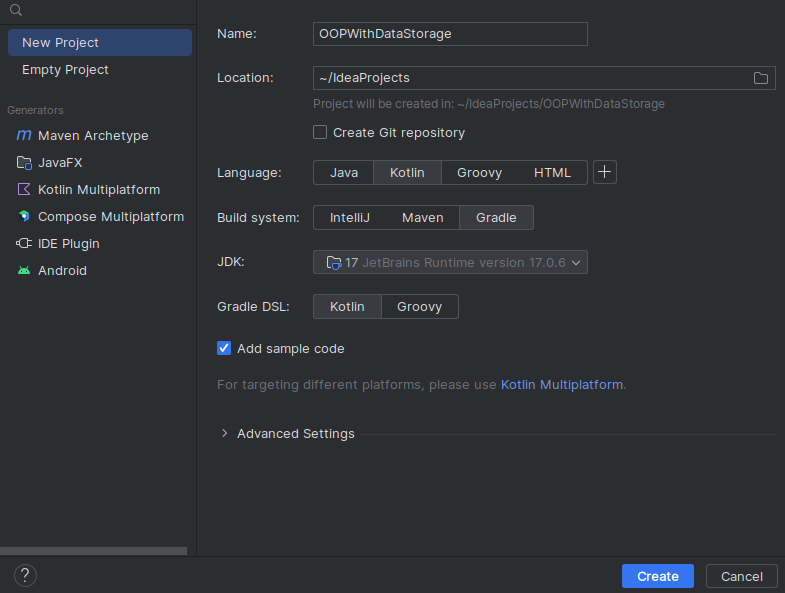The height and width of the screenshot is (593, 785).
Task: Click the search magnifier icon
Action: (16, 10)
